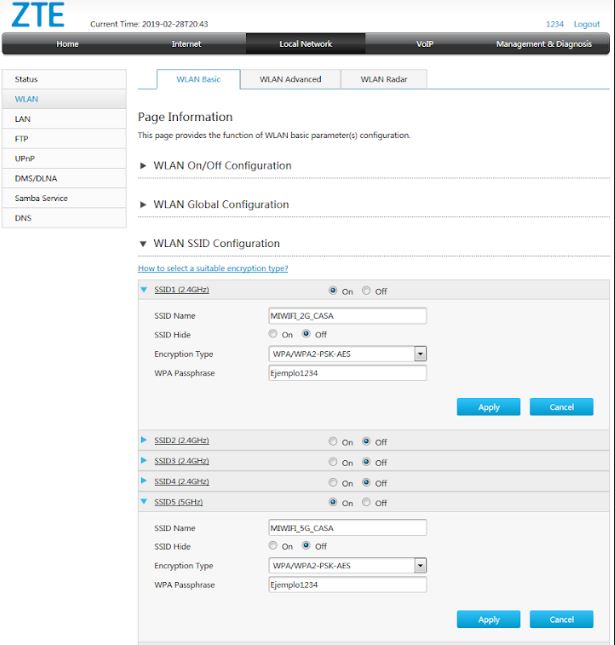Viewport: 615px width, 645px height.
Task: Click Apply button for SSID1
Action: 488,407
